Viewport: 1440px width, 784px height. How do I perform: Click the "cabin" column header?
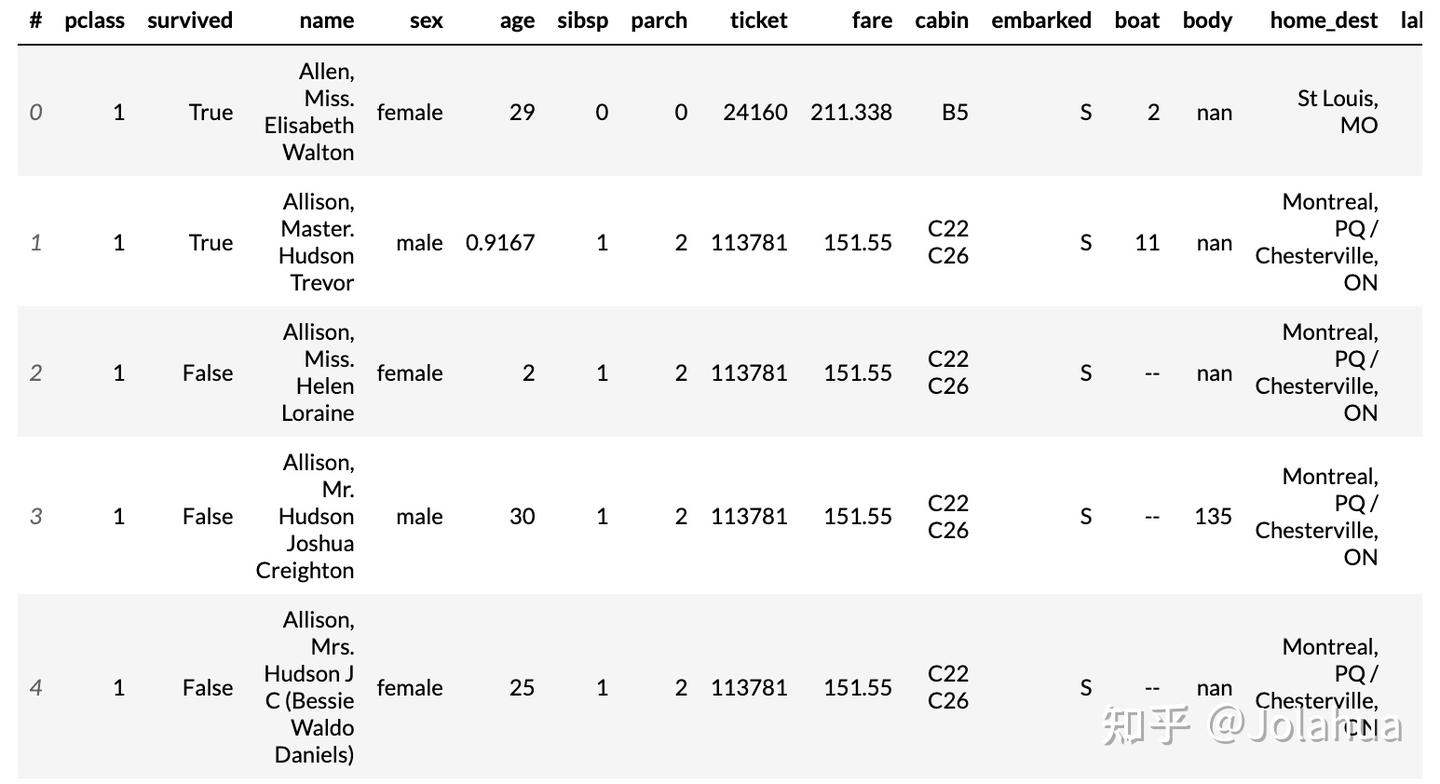coord(942,20)
